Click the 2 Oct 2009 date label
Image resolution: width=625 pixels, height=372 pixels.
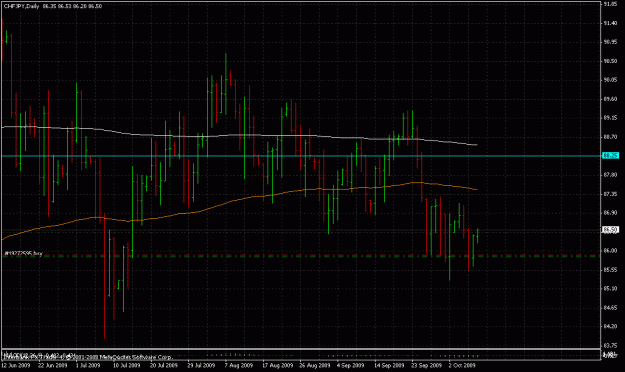(x=462, y=365)
